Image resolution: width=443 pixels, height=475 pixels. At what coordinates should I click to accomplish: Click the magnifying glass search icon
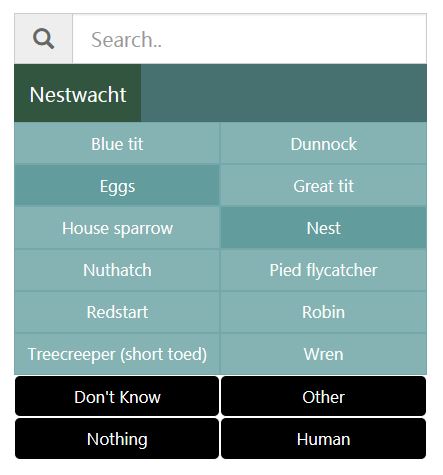pos(43,39)
